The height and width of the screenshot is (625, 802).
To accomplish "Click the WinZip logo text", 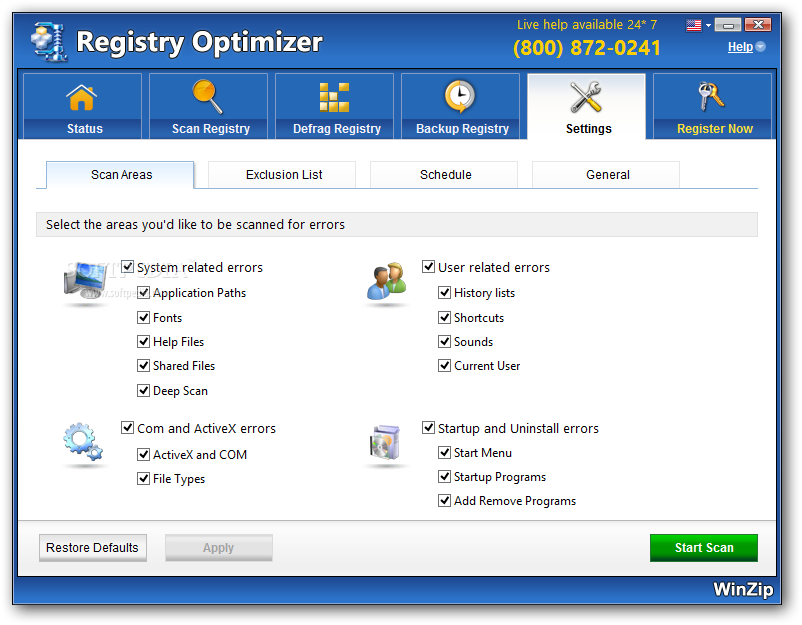I will (743, 590).
